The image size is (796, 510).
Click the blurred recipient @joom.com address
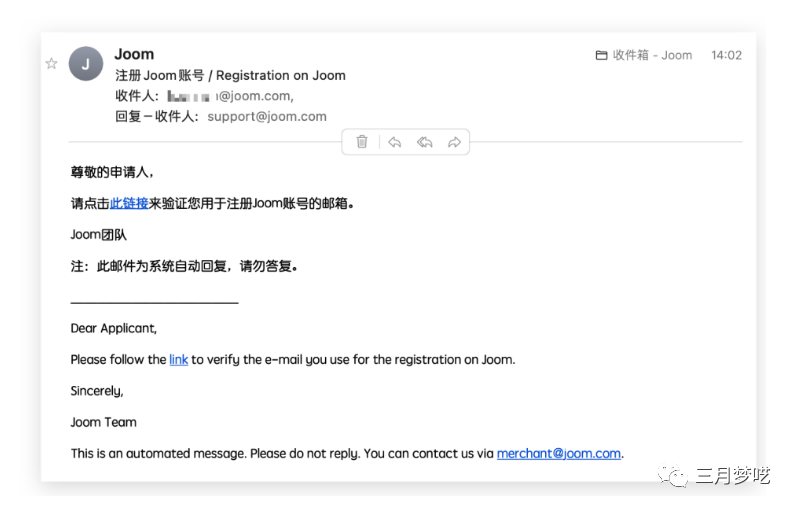pos(229,96)
